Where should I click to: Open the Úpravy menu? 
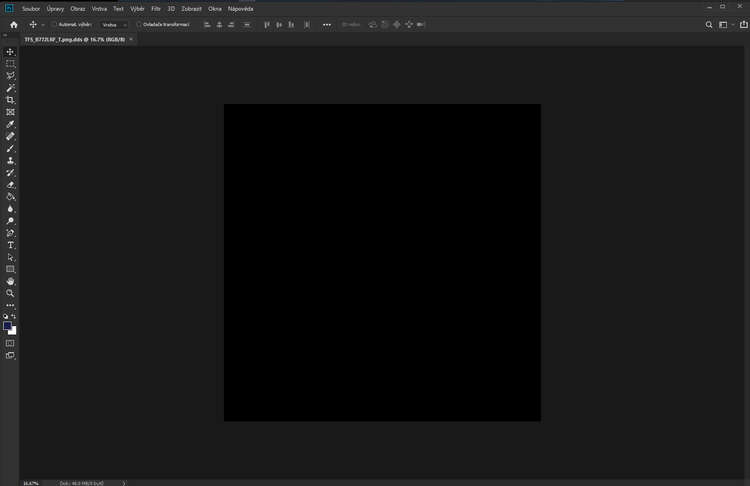tap(55, 9)
